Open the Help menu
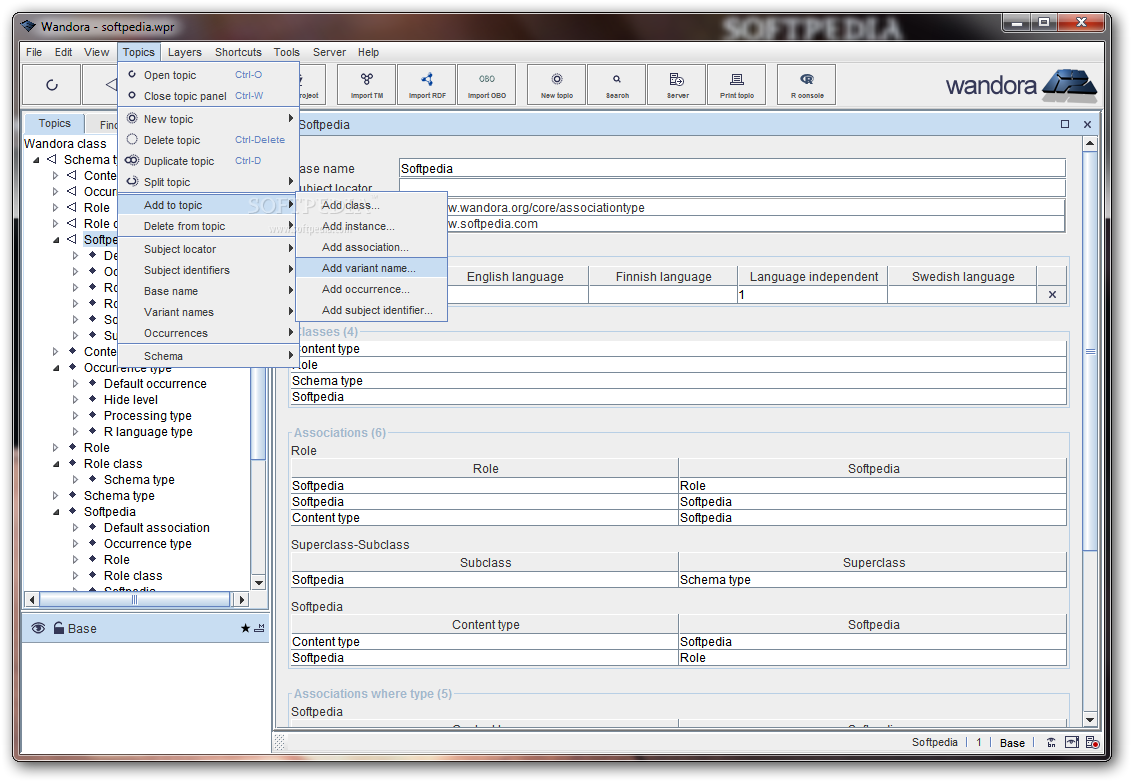 368,52
